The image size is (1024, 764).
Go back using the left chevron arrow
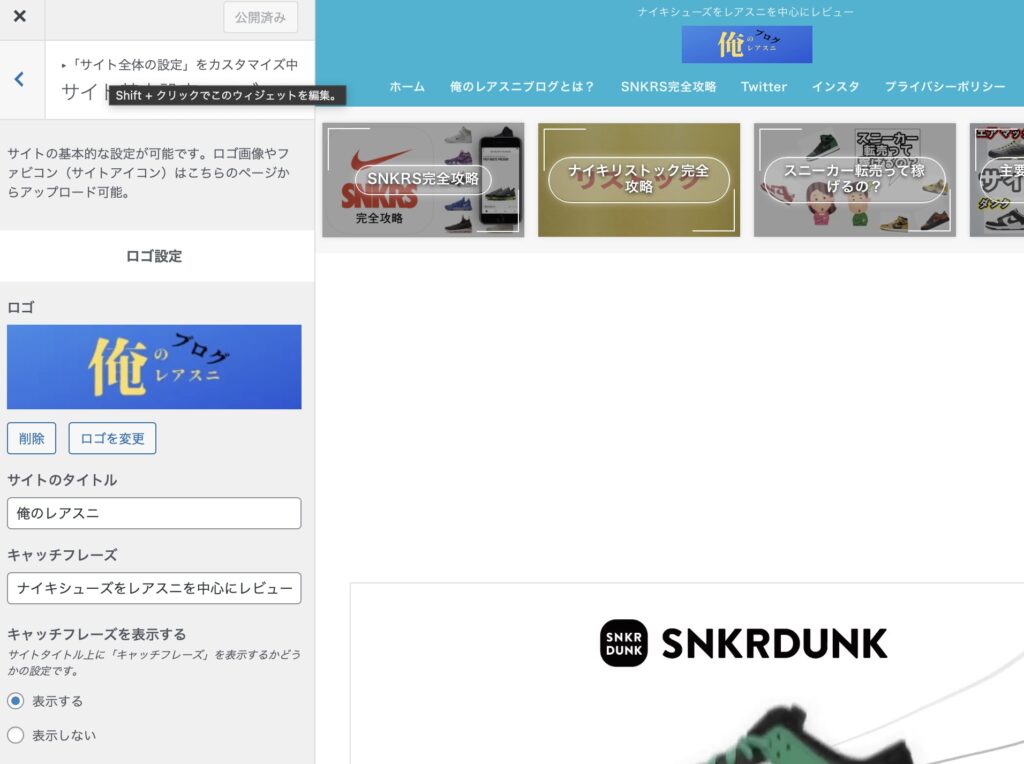[19, 79]
